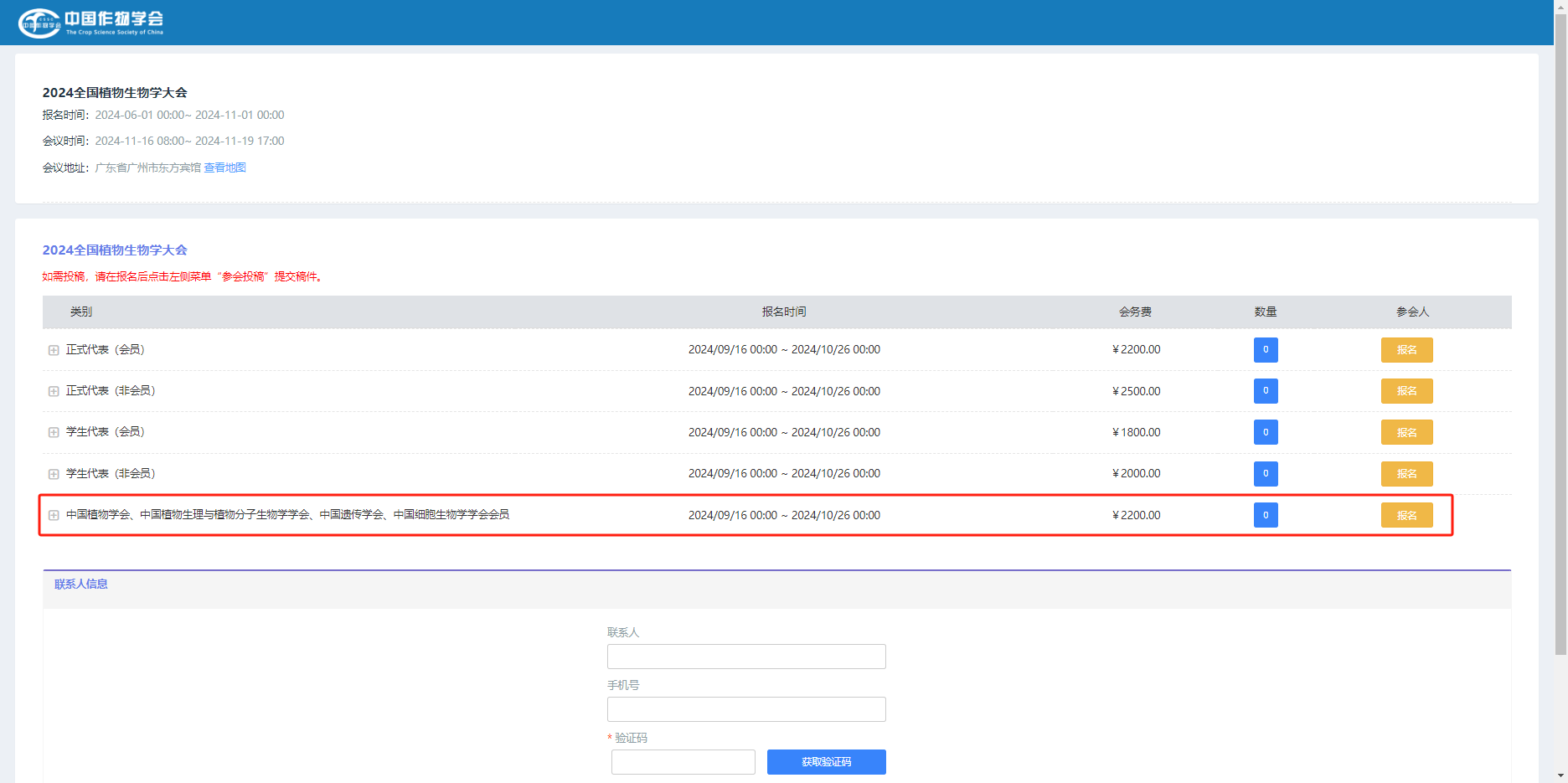Viewport: 1568px width, 783px height.
Task: Click 报名 for the ¥2200 societies member row
Action: coord(1406,515)
